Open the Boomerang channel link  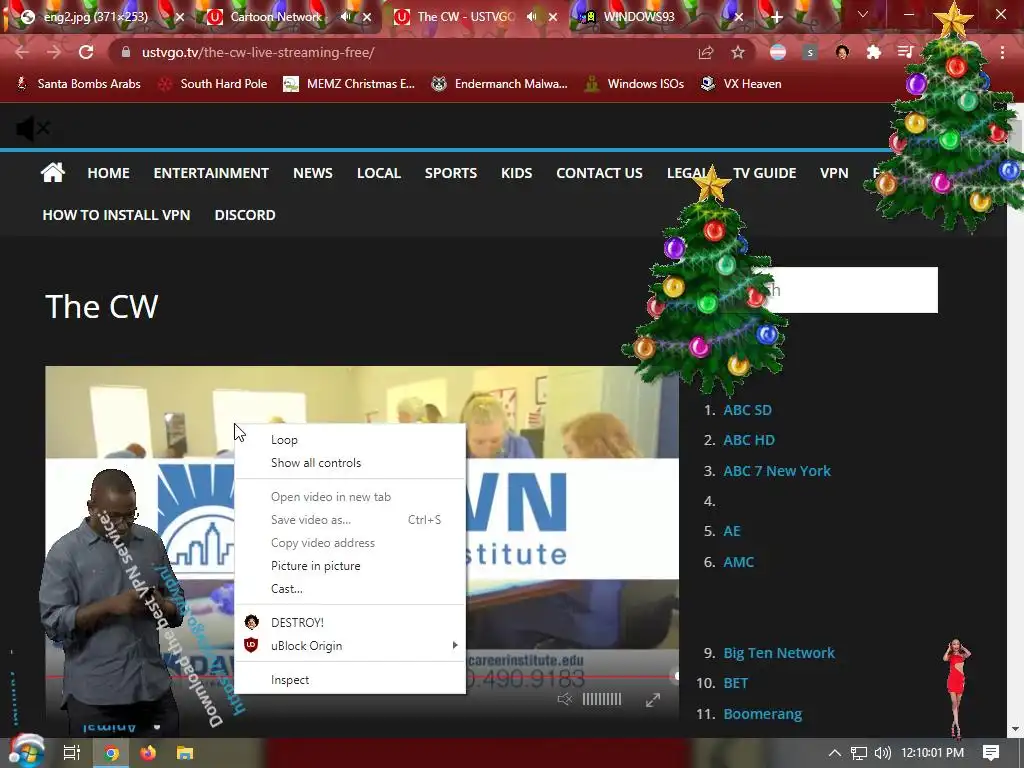tap(762, 714)
